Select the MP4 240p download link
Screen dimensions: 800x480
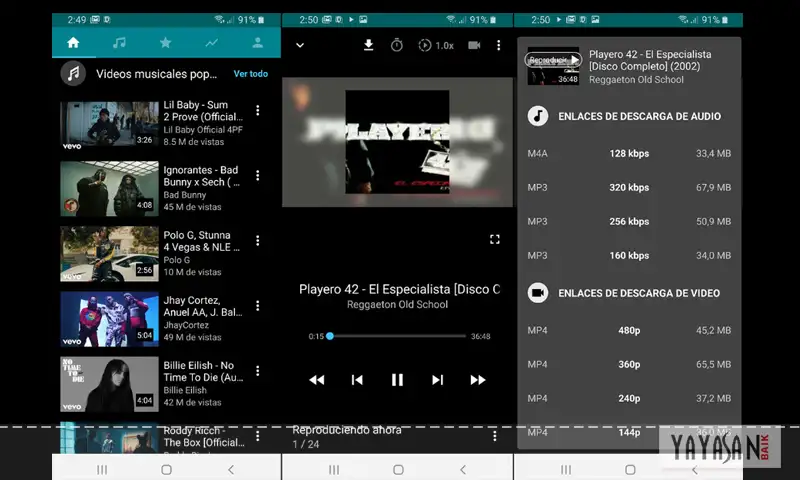tap(629, 398)
